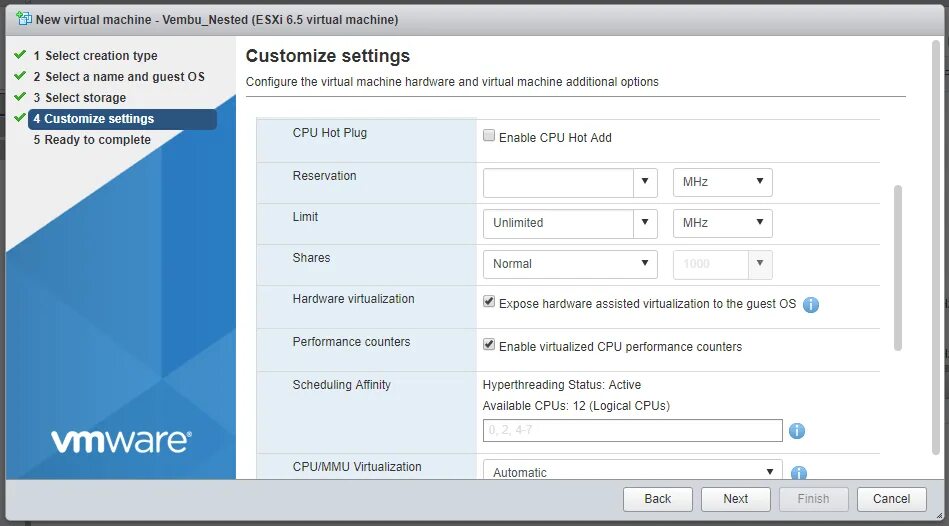Click the 'CPU/MMU Virtualization' row label
The height and width of the screenshot is (526, 949).
pyautogui.click(x=357, y=467)
